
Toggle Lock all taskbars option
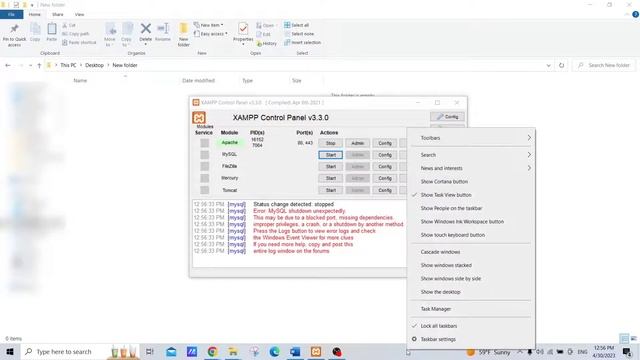tap(471, 326)
